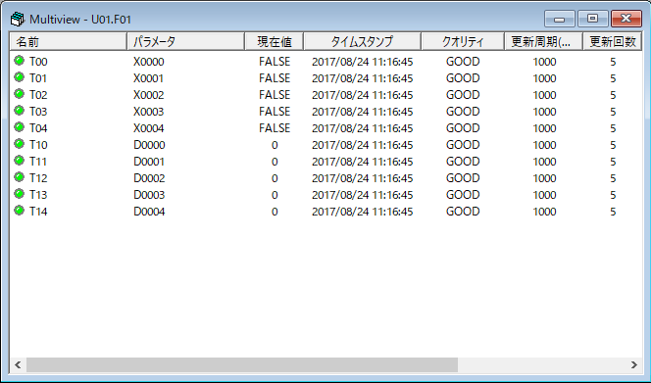
Task: Click the current value 0 for D0000
Action: pyautogui.click(x=274, y=145)
